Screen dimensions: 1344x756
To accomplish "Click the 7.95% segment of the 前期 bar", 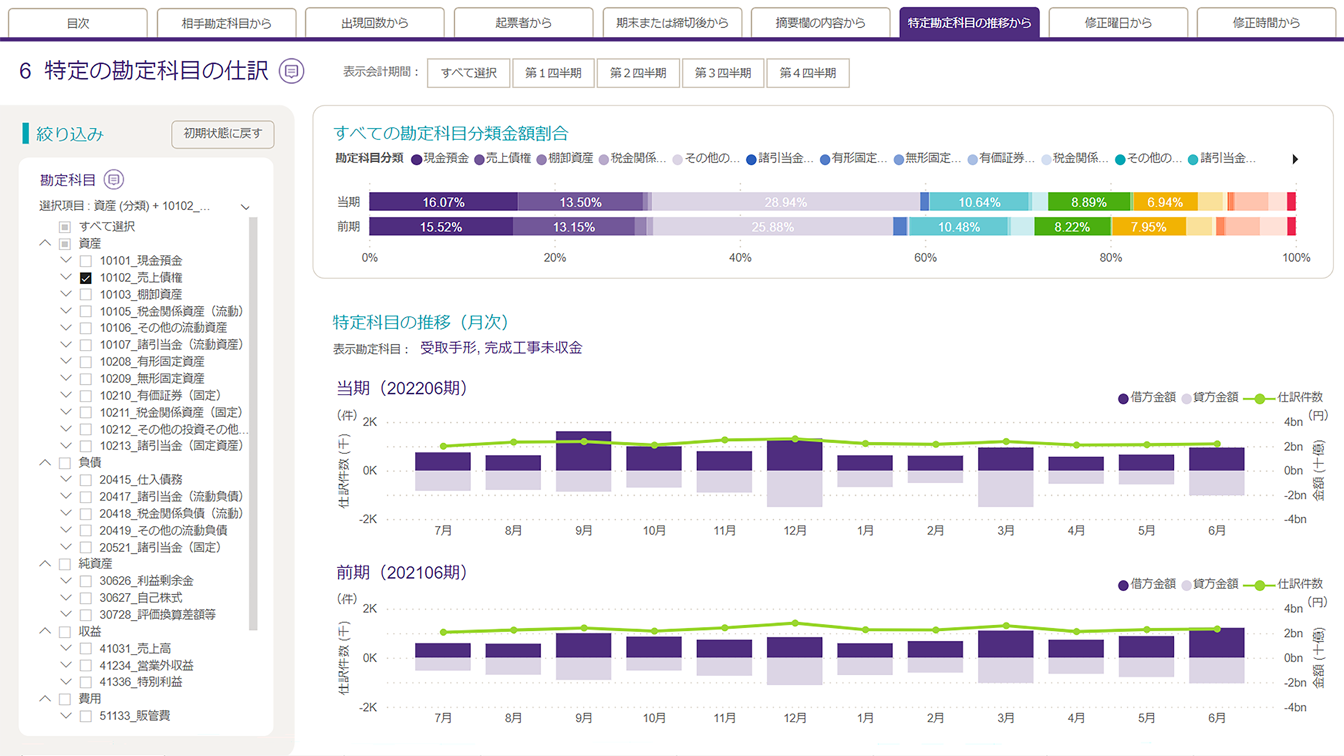I will coord(1148,227).
